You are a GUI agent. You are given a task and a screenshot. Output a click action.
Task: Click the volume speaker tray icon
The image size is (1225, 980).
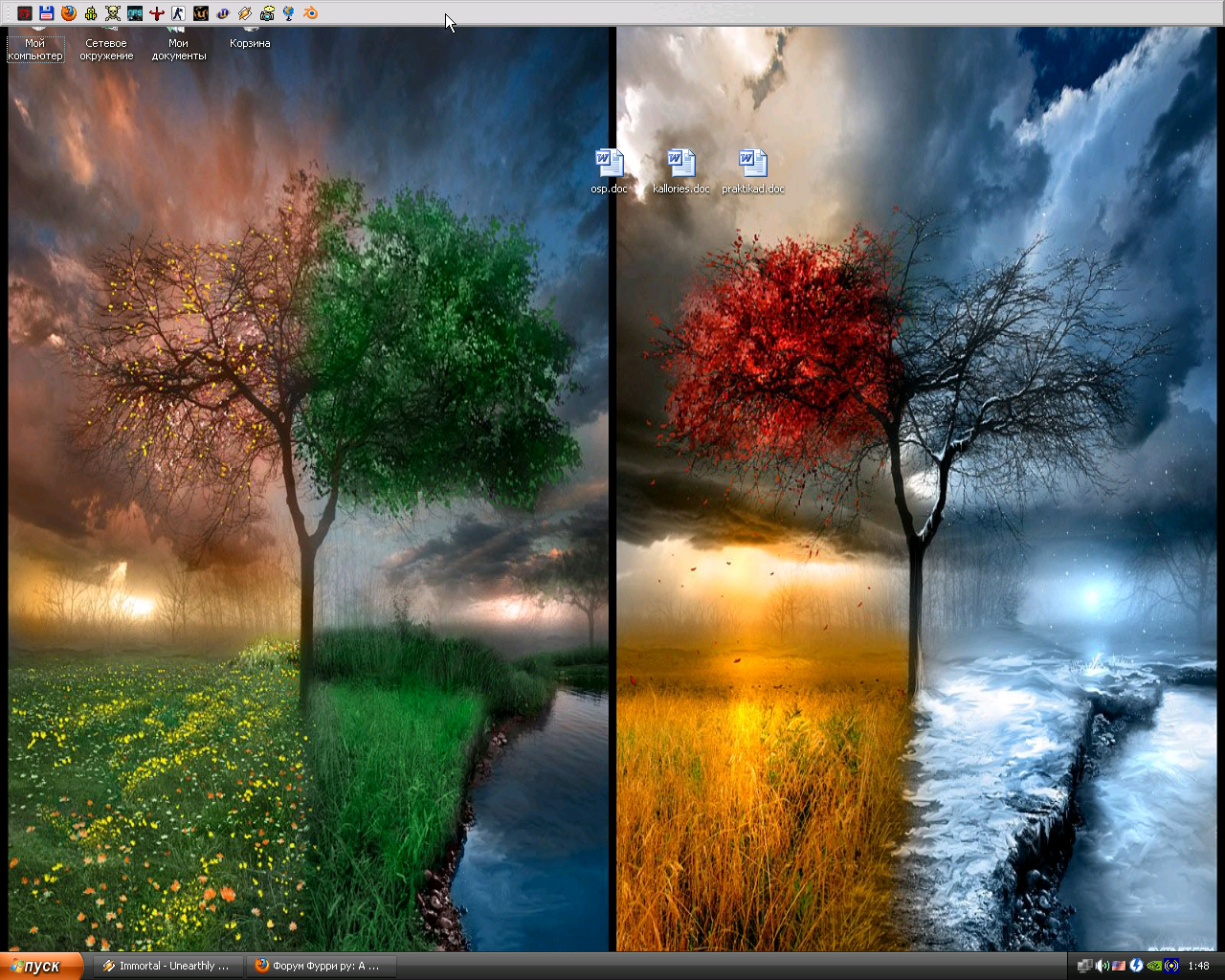1102,966
